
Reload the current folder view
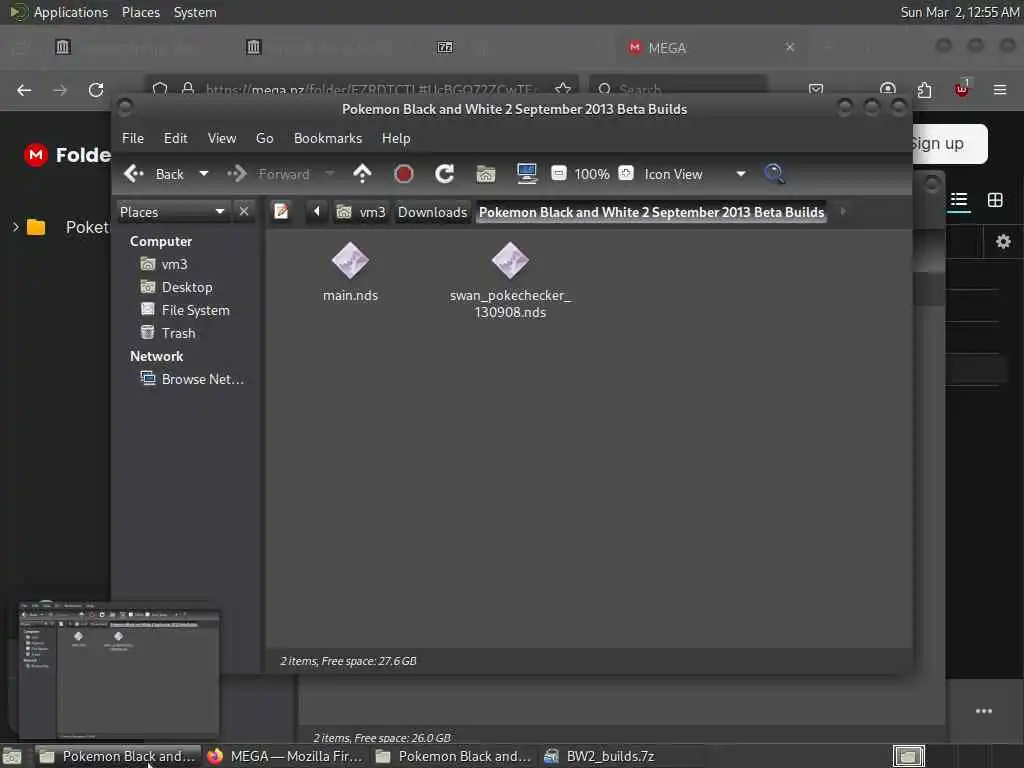point(445,174)
